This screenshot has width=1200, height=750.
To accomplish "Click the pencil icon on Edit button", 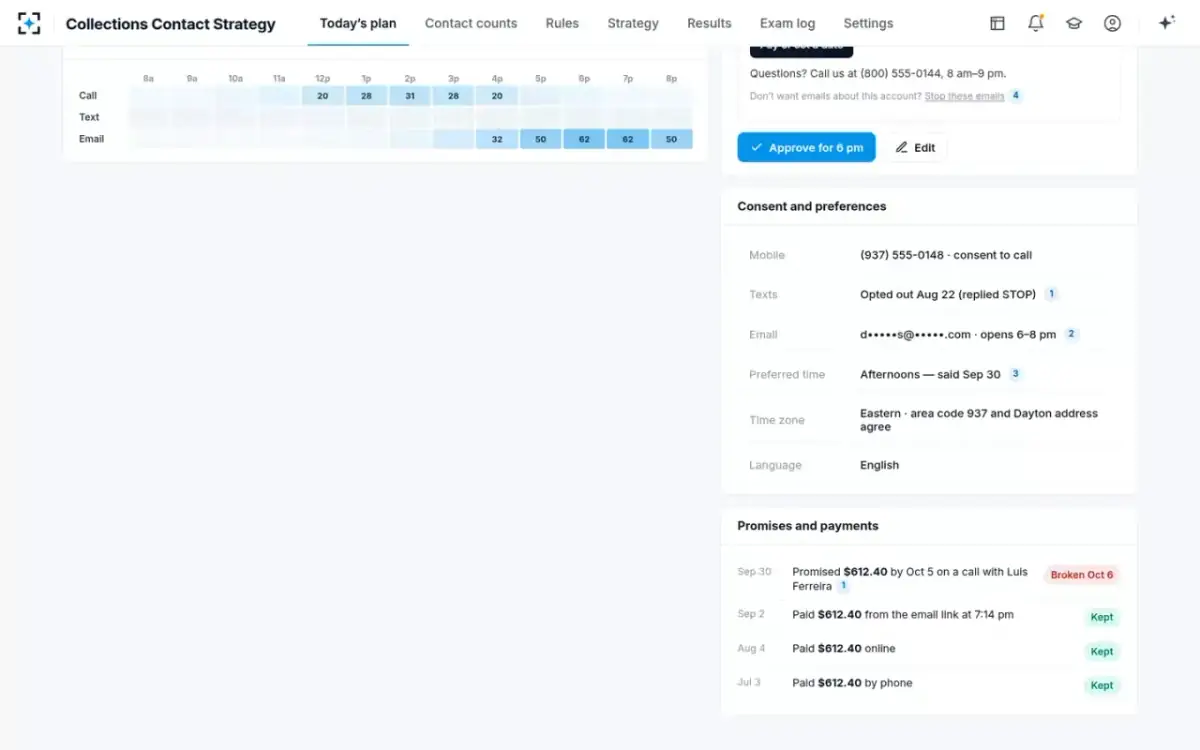I will tap(901, 147).
